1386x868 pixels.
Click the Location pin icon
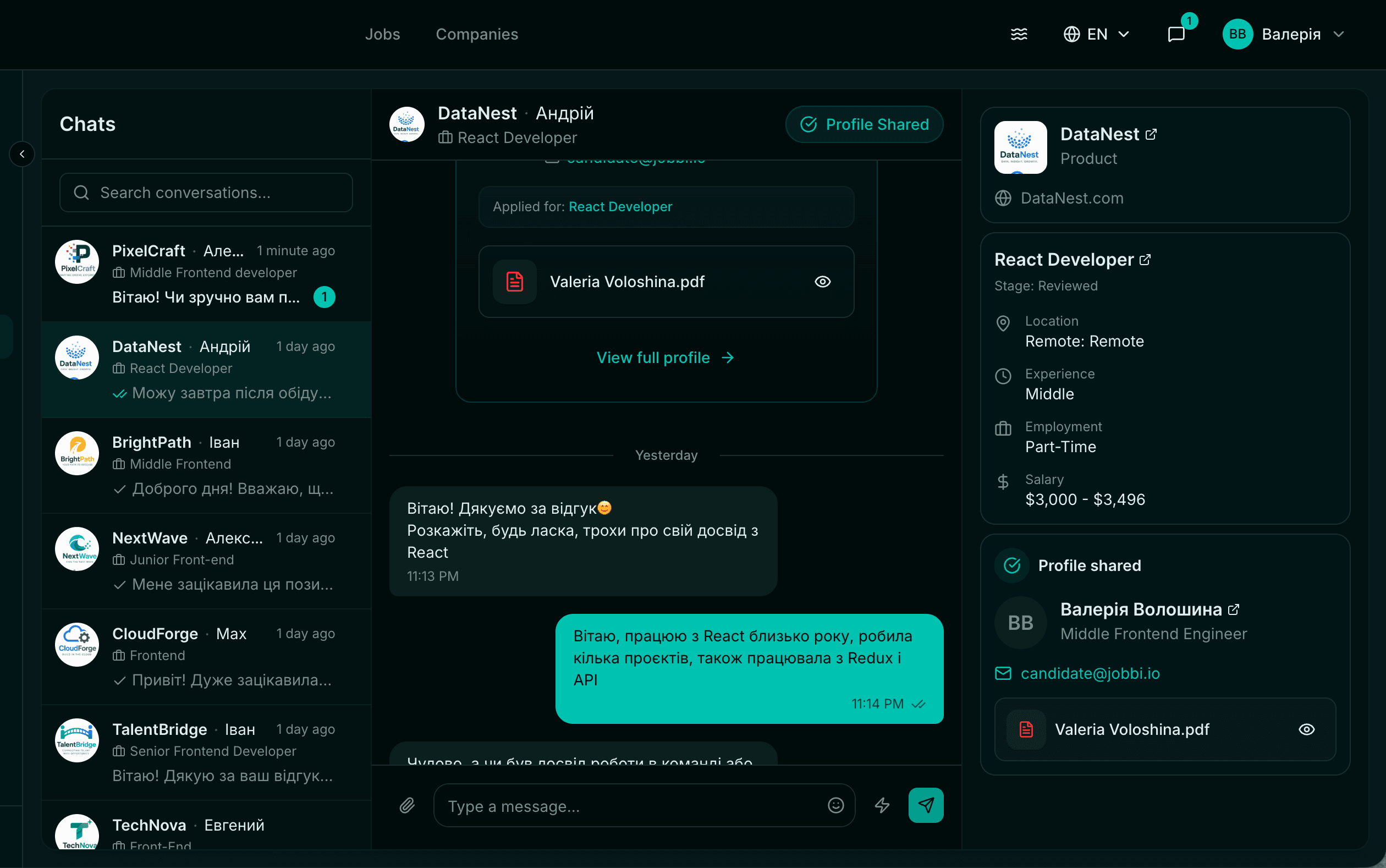point(1003,324)
